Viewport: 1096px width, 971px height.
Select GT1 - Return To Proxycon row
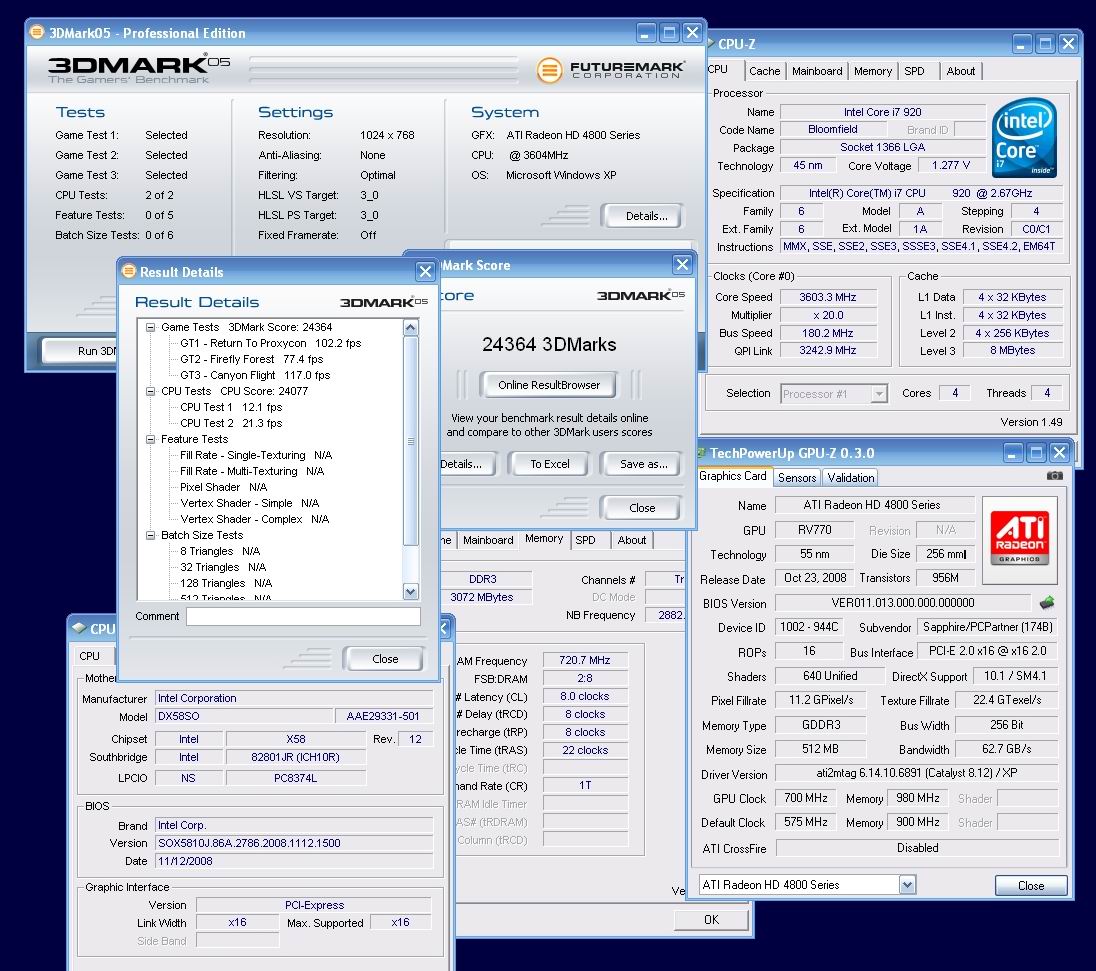point(271,343)
